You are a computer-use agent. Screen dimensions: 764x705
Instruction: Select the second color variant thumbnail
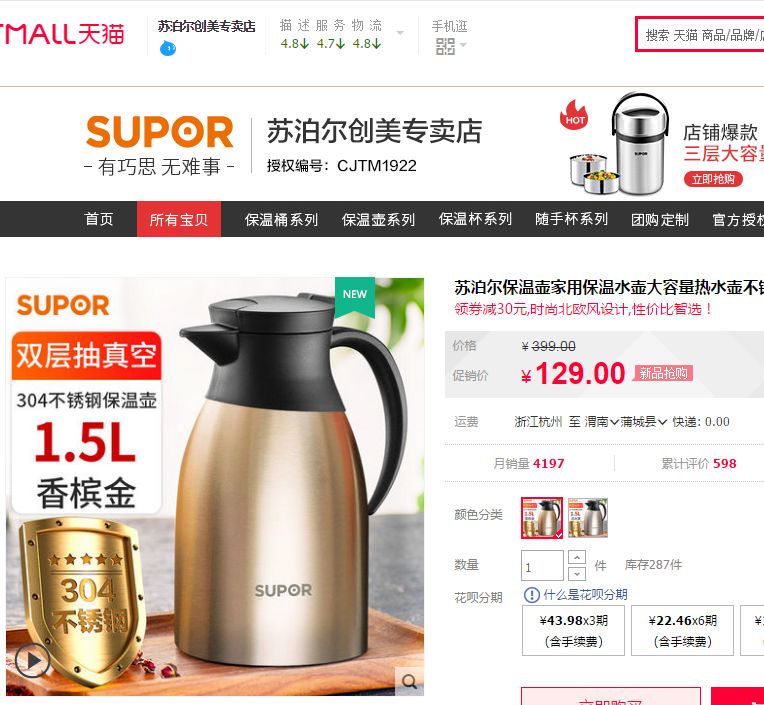tap(588, 517)
